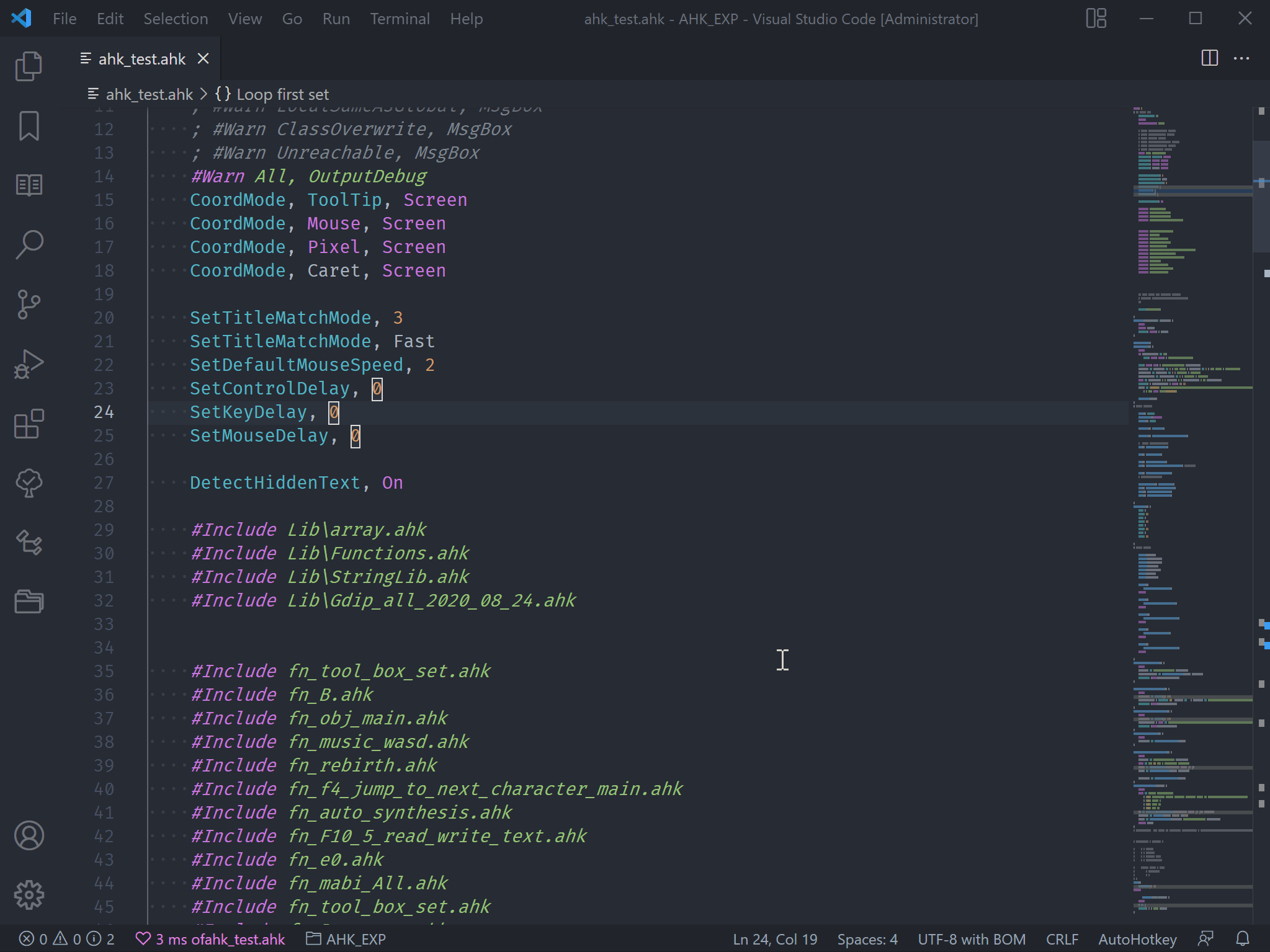The image size is (1270, 952).
Task: Open the Selection menu
Action: (176, 19)
